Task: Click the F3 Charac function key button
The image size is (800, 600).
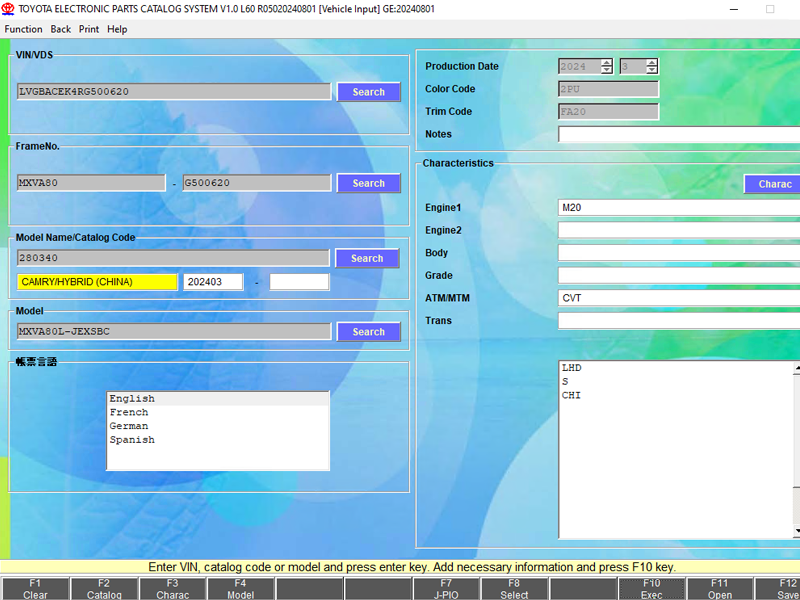Action: [172, 589]
